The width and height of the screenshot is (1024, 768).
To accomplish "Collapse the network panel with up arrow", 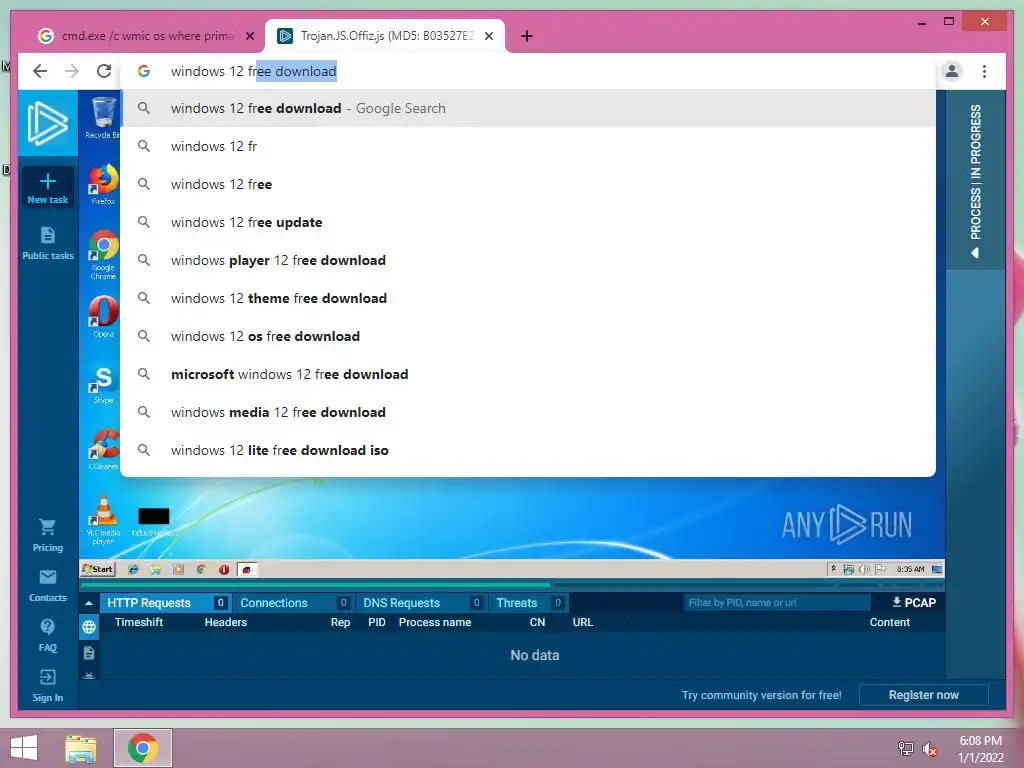I will (89, 603).
